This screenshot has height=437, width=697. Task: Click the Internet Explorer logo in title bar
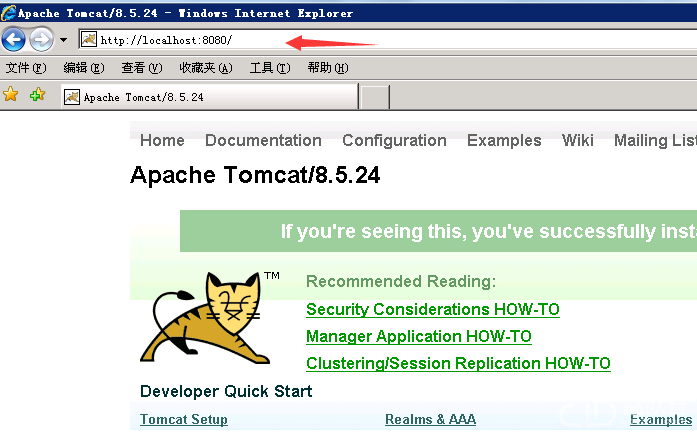coord(8,13)
